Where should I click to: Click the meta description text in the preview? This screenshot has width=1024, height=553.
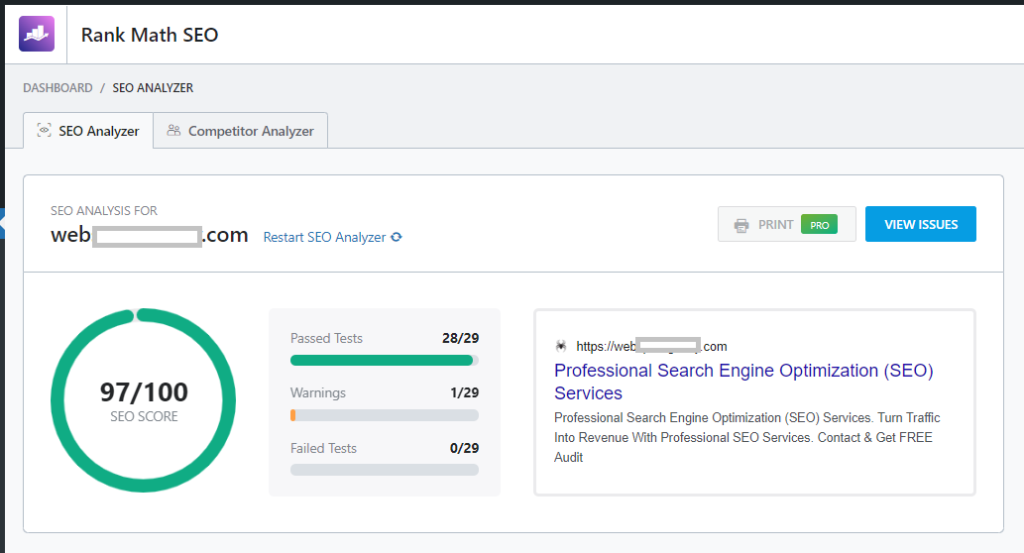click(x=747, y=437)
